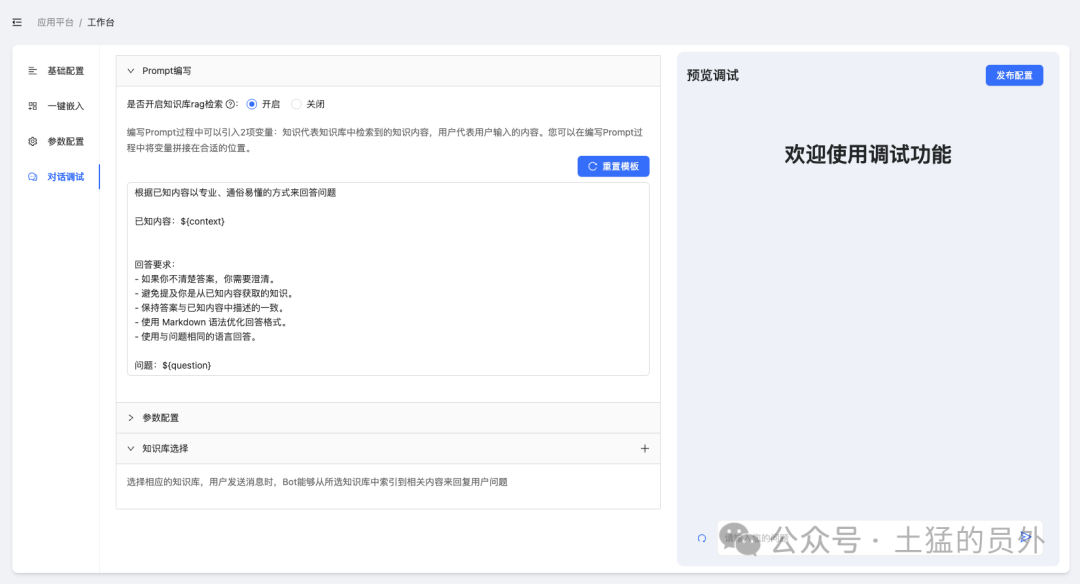The height and width of the screenshot is (584, 1080).
Task: Select the 开启 radio button
Action: click(252, 104)
